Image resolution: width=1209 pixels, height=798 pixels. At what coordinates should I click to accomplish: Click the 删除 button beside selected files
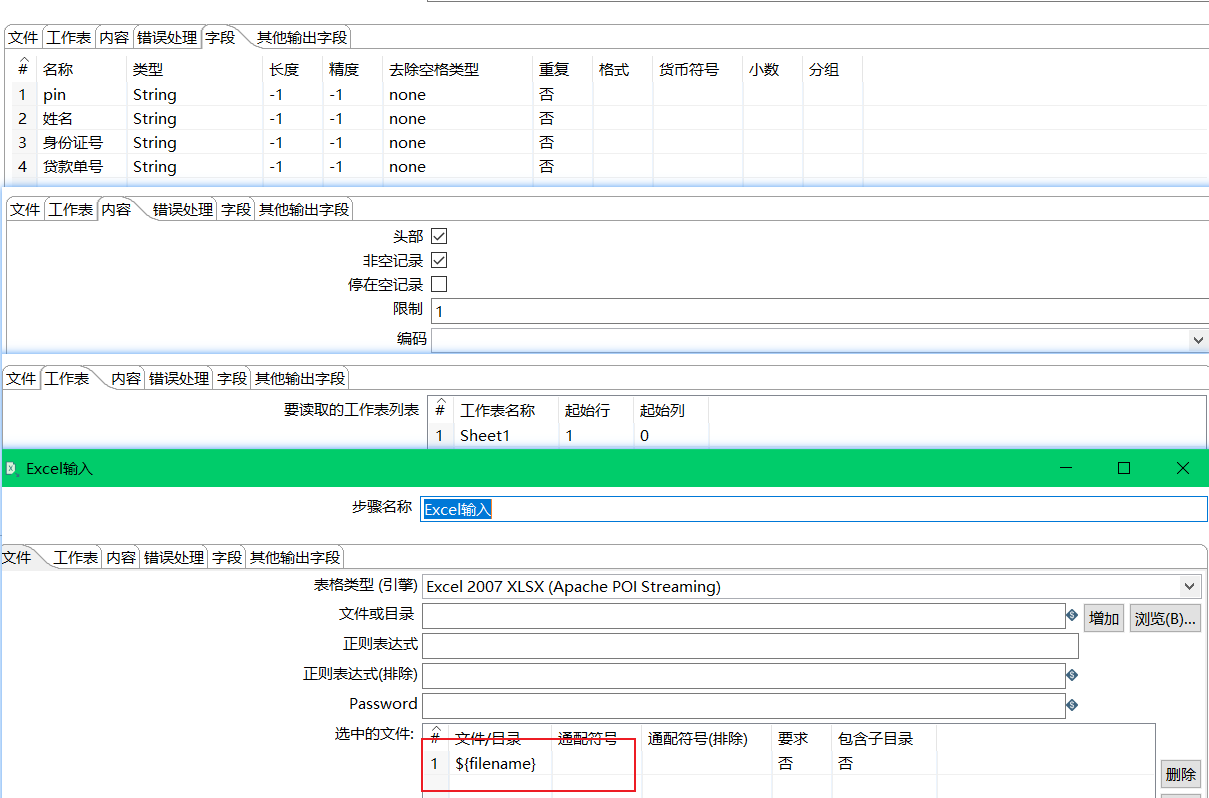pos(1181,774)
